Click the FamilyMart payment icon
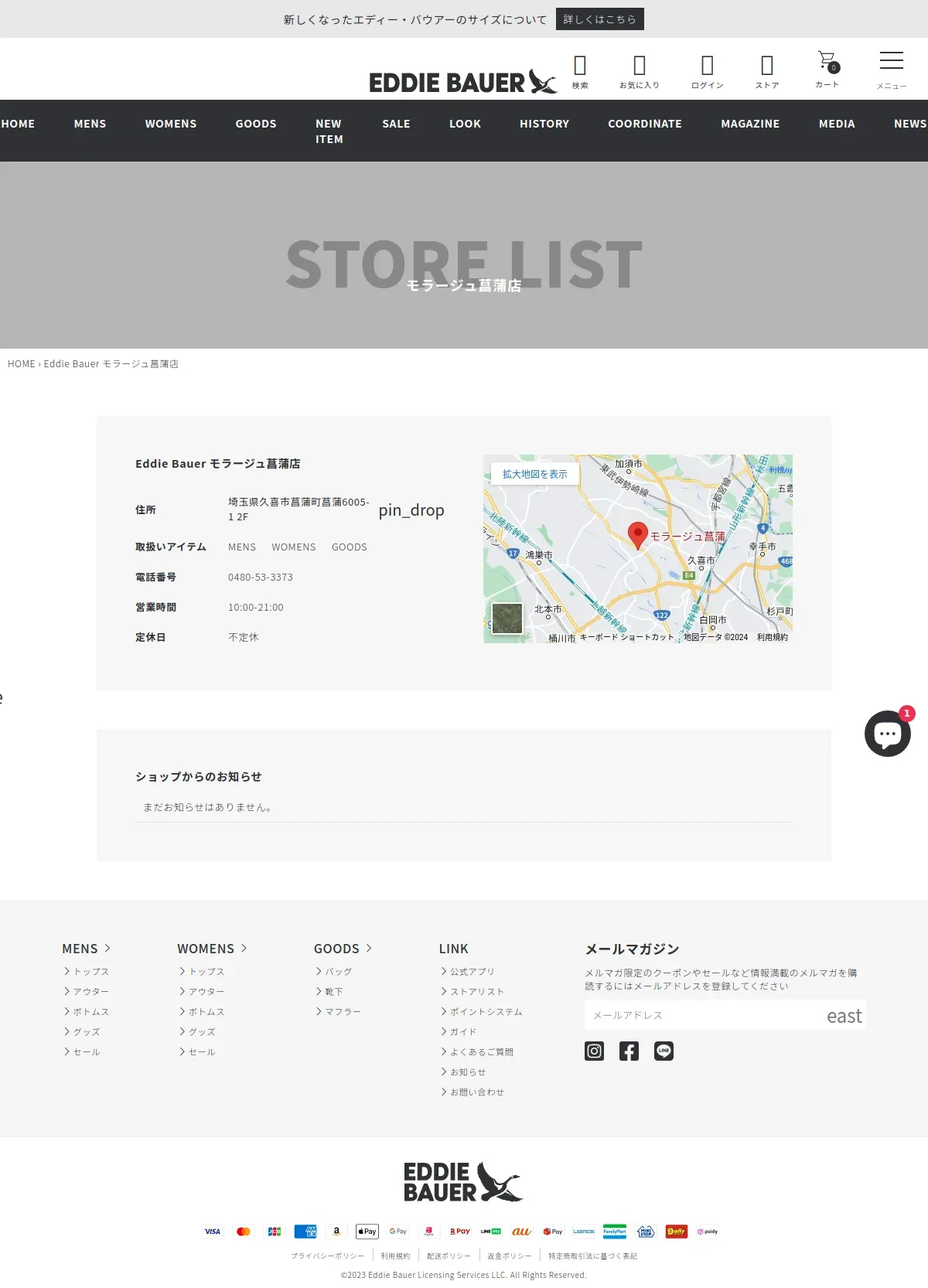Viewport: 928px width, 1288px height. 615,1232
